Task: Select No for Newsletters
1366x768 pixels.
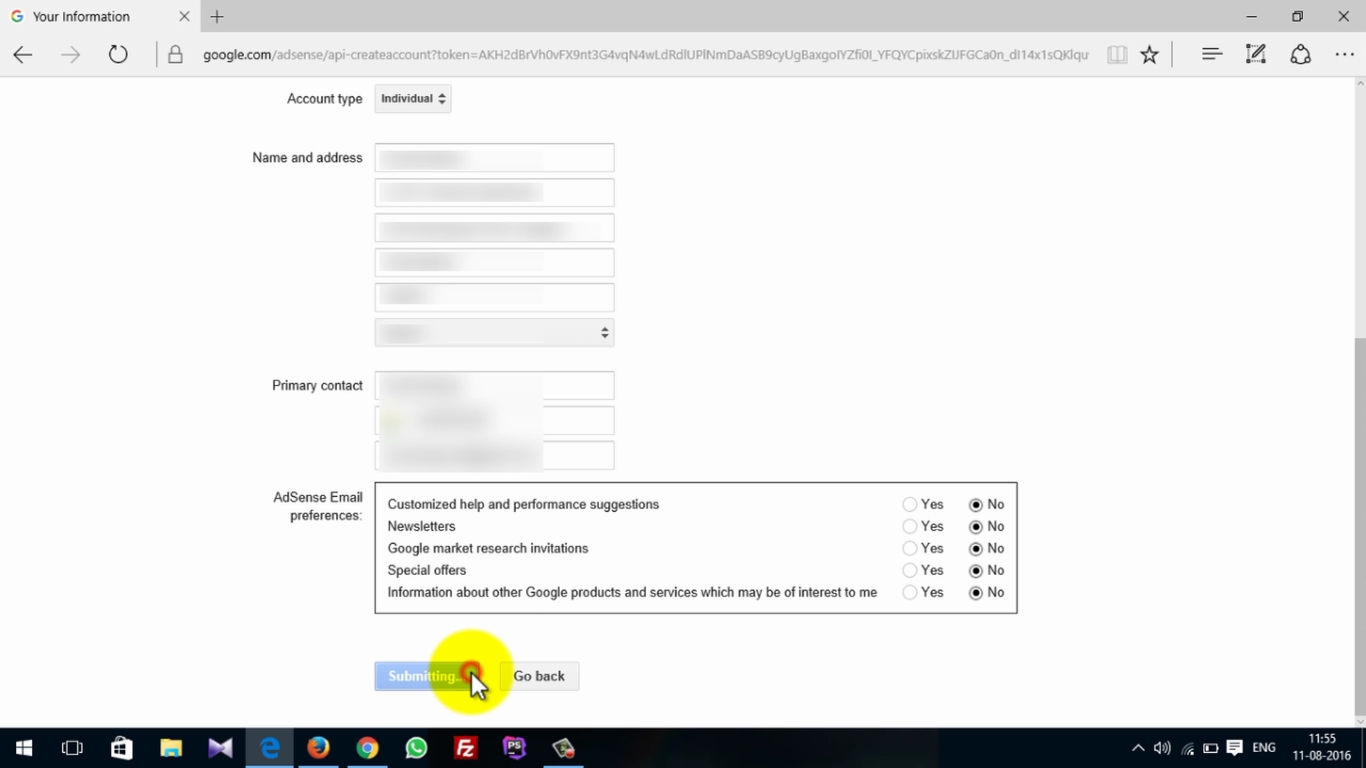Action: point(976,527)
